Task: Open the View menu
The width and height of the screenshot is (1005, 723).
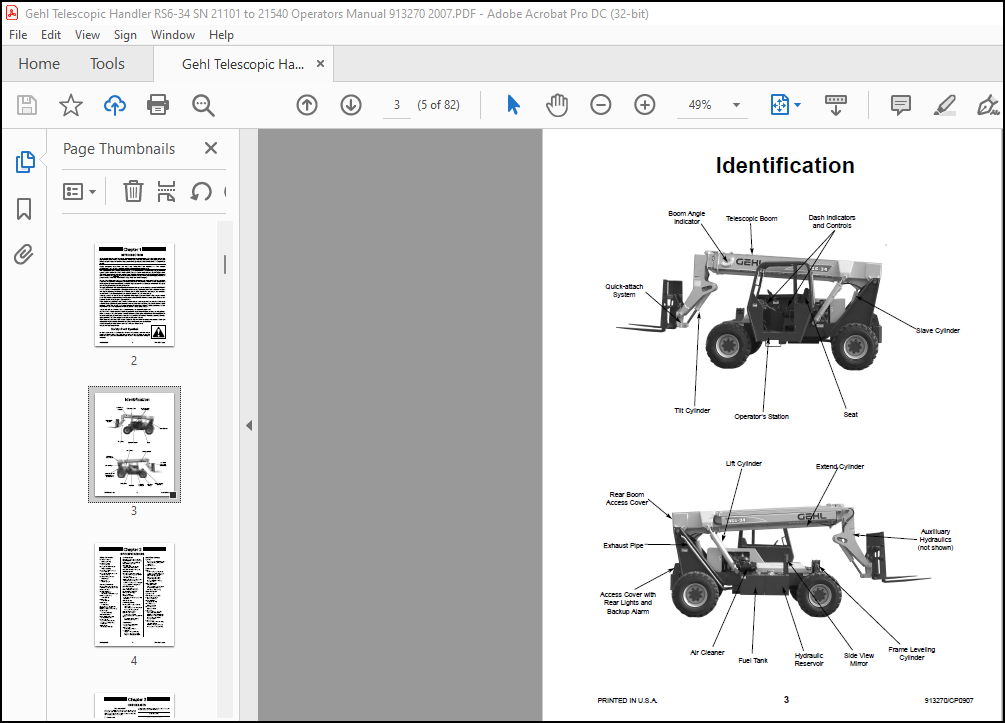Action: (87, 35)
